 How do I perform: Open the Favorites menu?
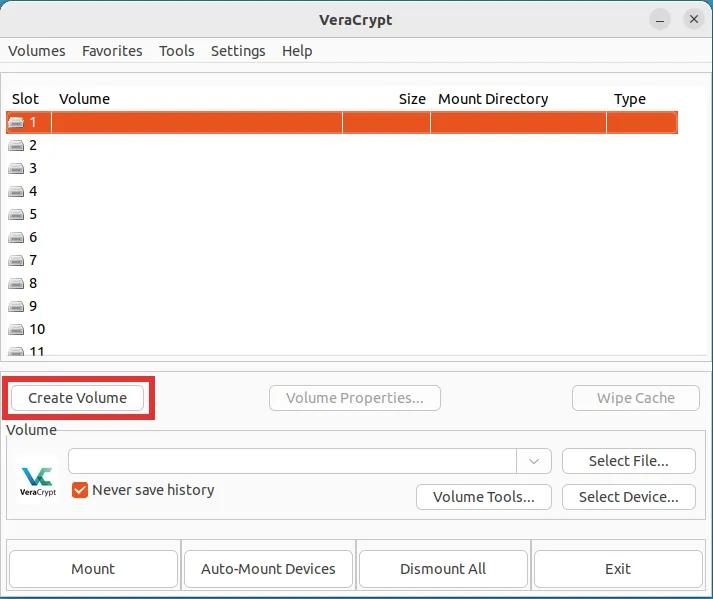click(112, 51)
